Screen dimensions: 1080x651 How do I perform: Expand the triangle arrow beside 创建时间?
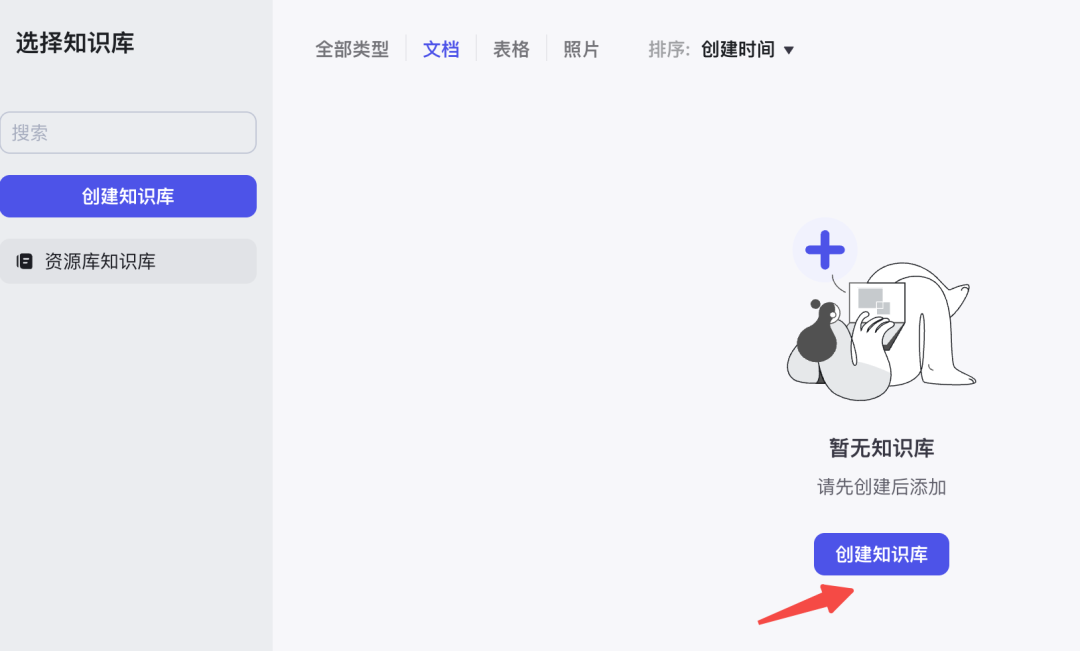[x=789, y=50]
